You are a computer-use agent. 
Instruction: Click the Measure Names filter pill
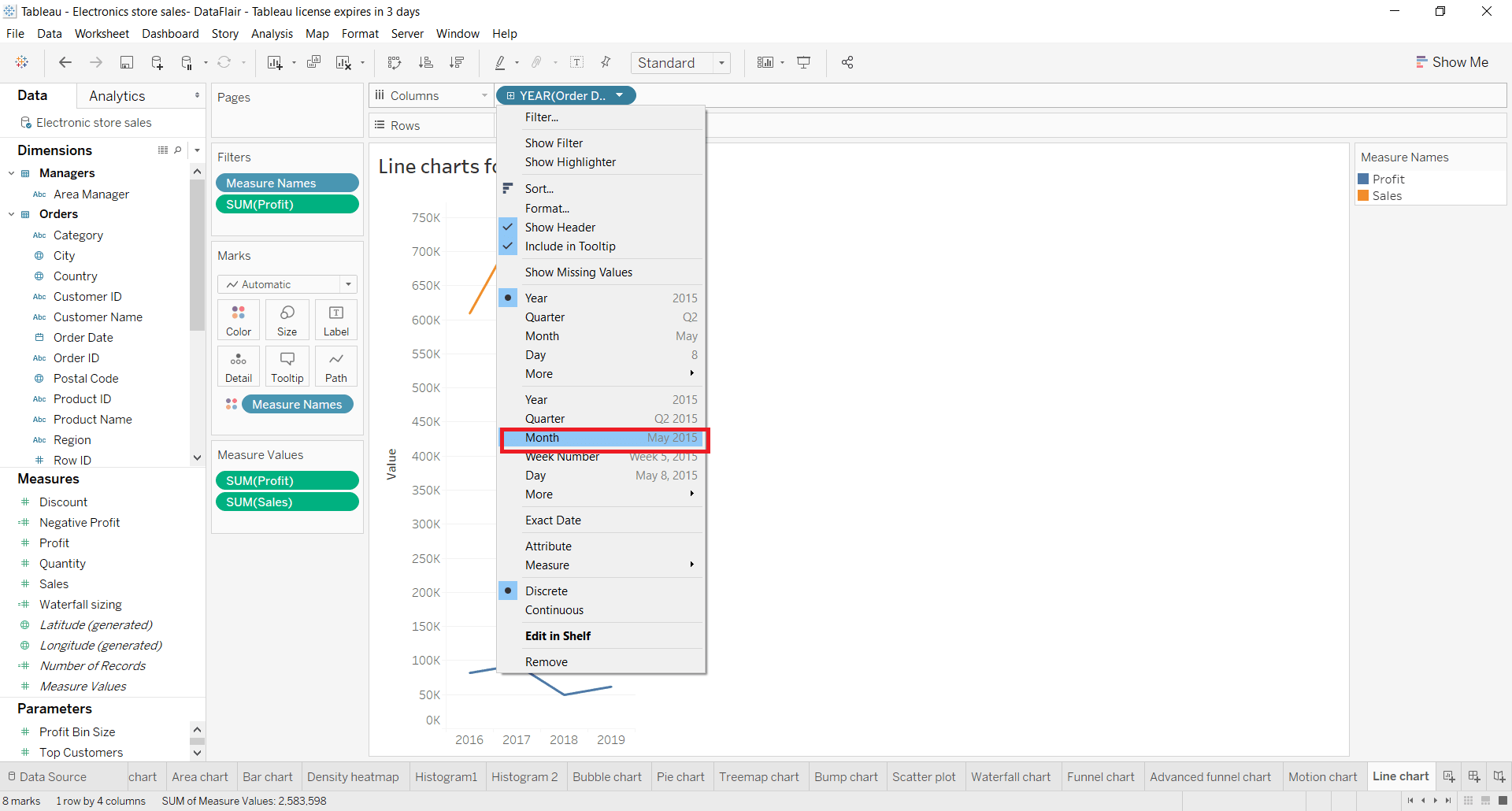(x=287, y=183)
